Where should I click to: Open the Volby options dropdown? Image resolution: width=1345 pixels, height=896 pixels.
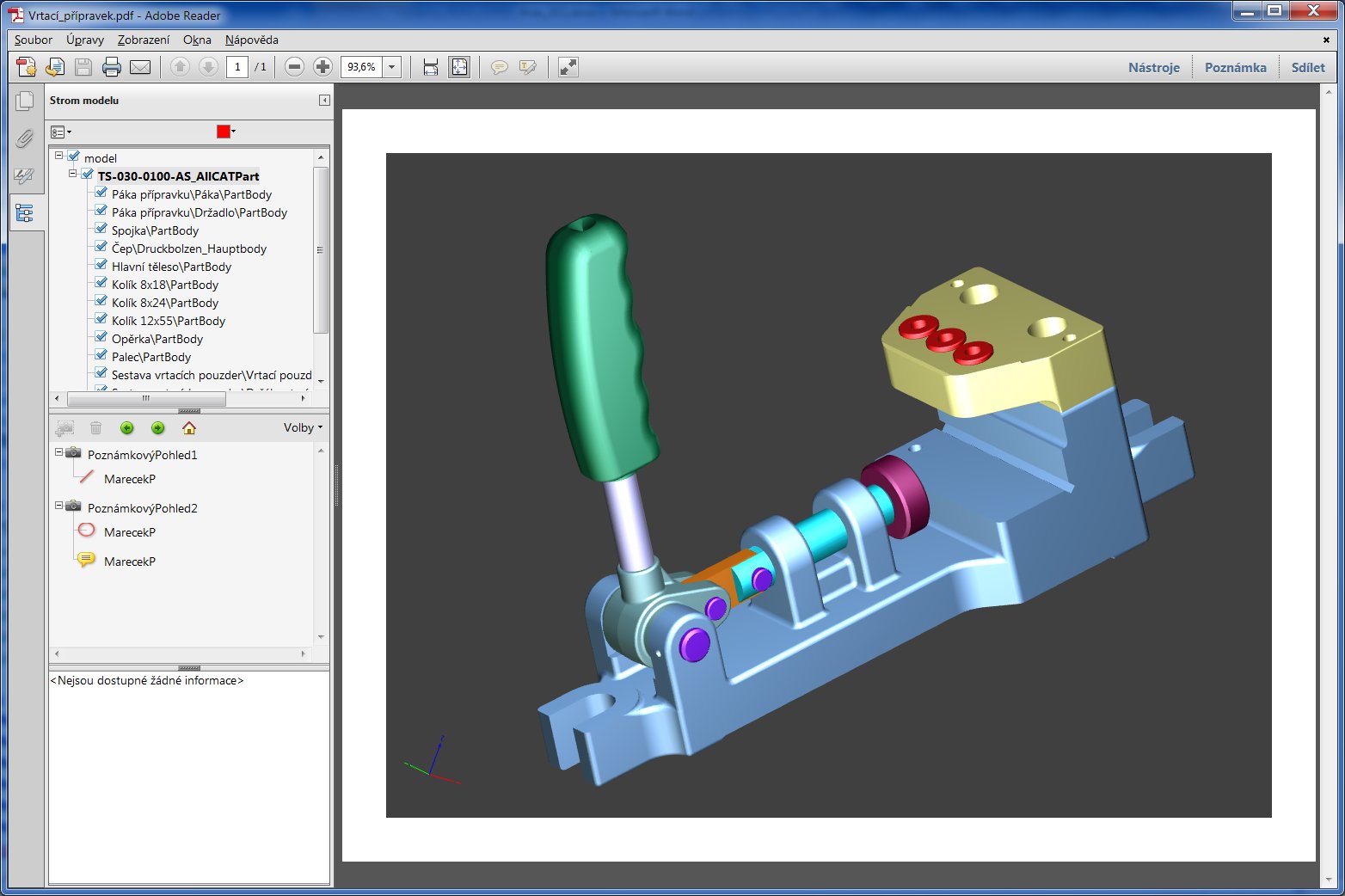tap(303, 428)
